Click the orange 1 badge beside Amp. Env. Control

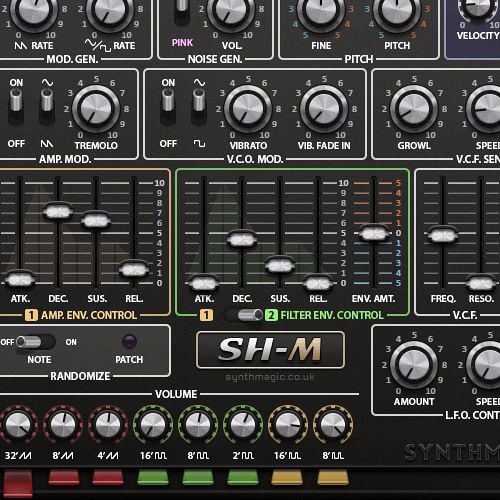[x=31, y=315]
